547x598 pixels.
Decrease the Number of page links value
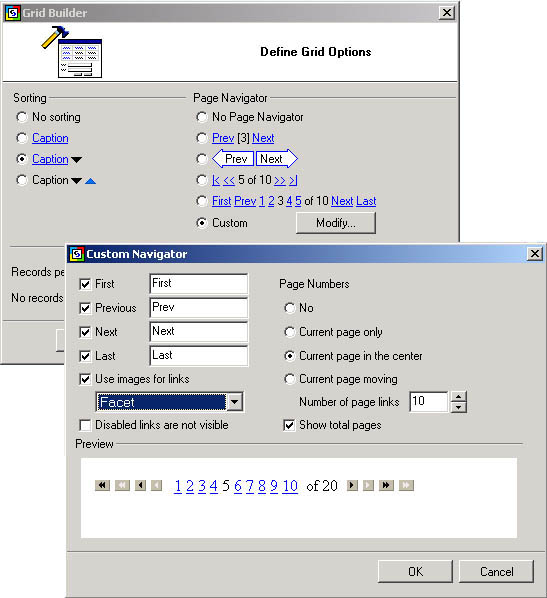pos(458,407)
